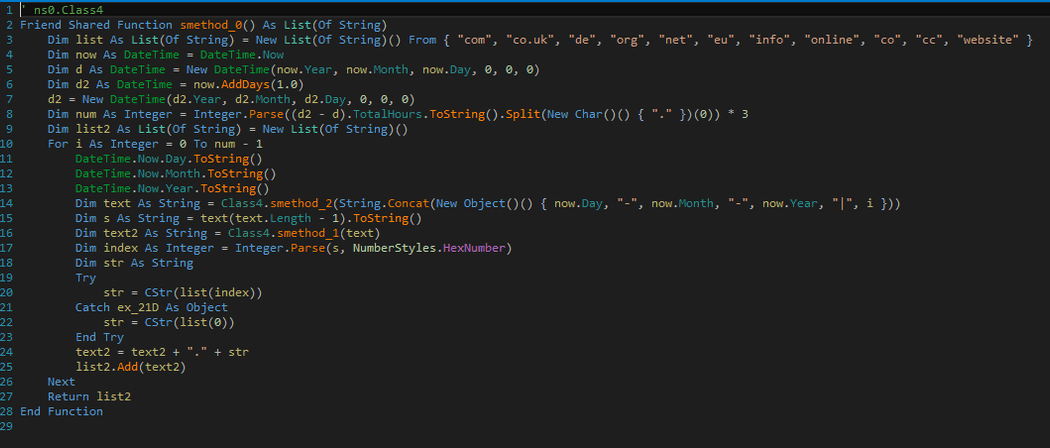Click End Try on line 23
1050x448 pixels.
point(99,337)
